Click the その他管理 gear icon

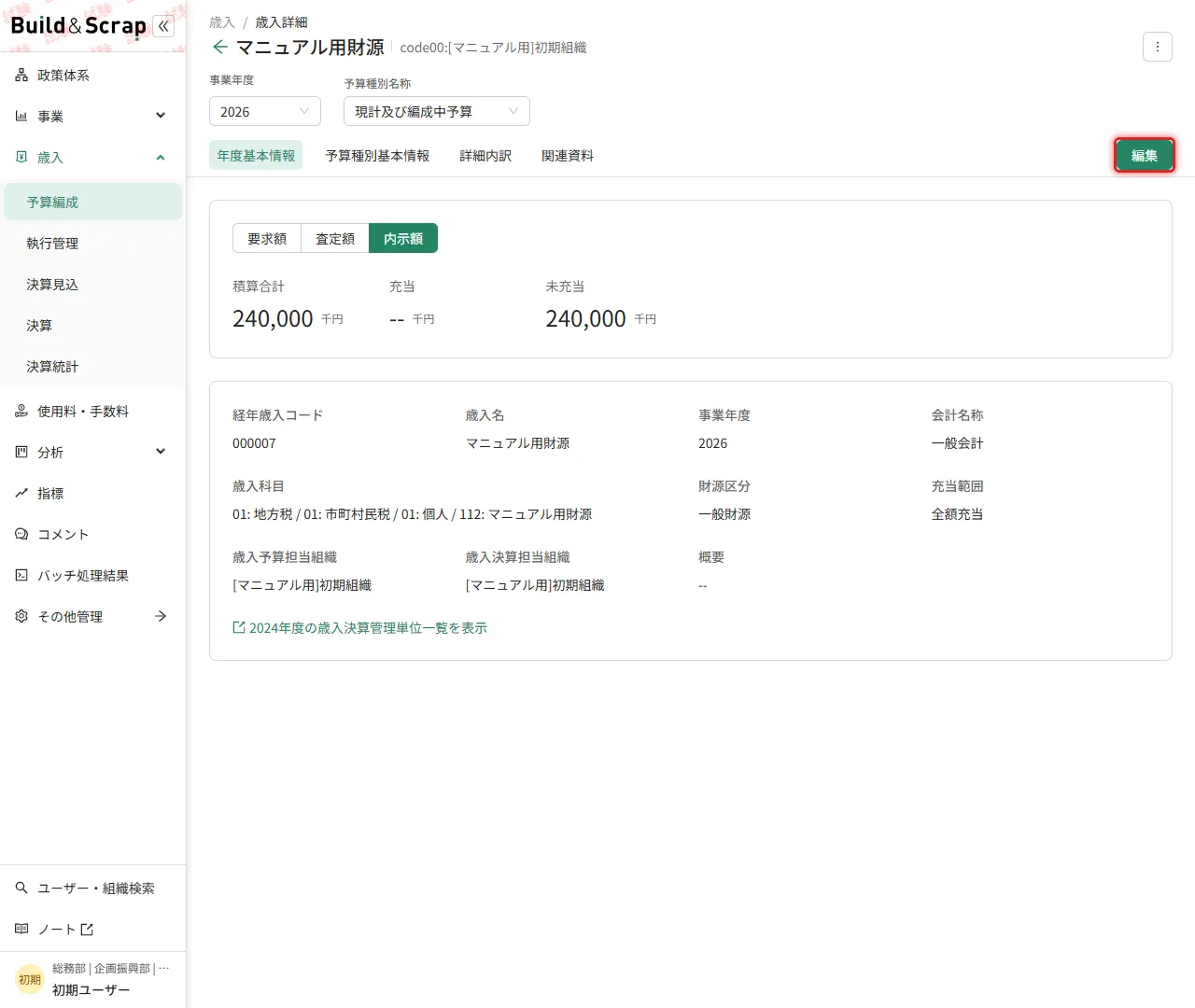pos(21,617)
